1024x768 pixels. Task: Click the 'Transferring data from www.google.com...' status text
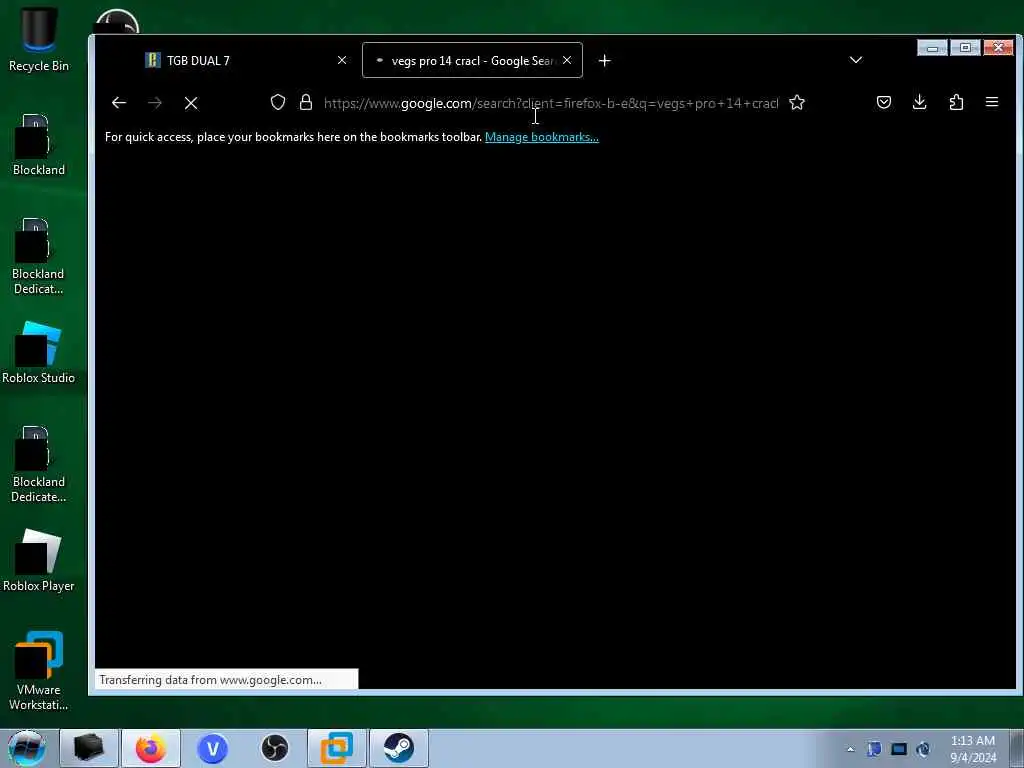210,680
